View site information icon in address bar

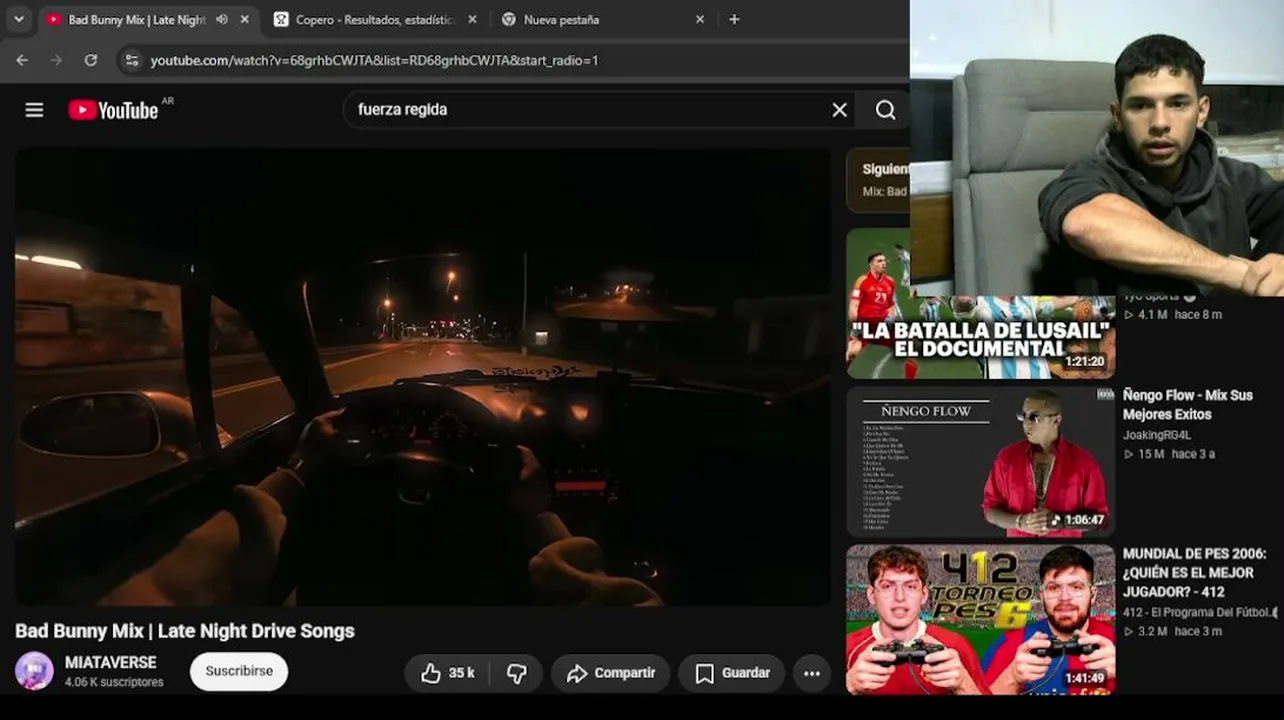(x=131, y=60)
